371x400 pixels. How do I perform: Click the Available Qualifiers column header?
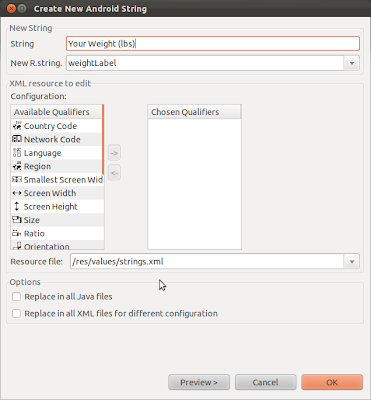click(56, 112)
